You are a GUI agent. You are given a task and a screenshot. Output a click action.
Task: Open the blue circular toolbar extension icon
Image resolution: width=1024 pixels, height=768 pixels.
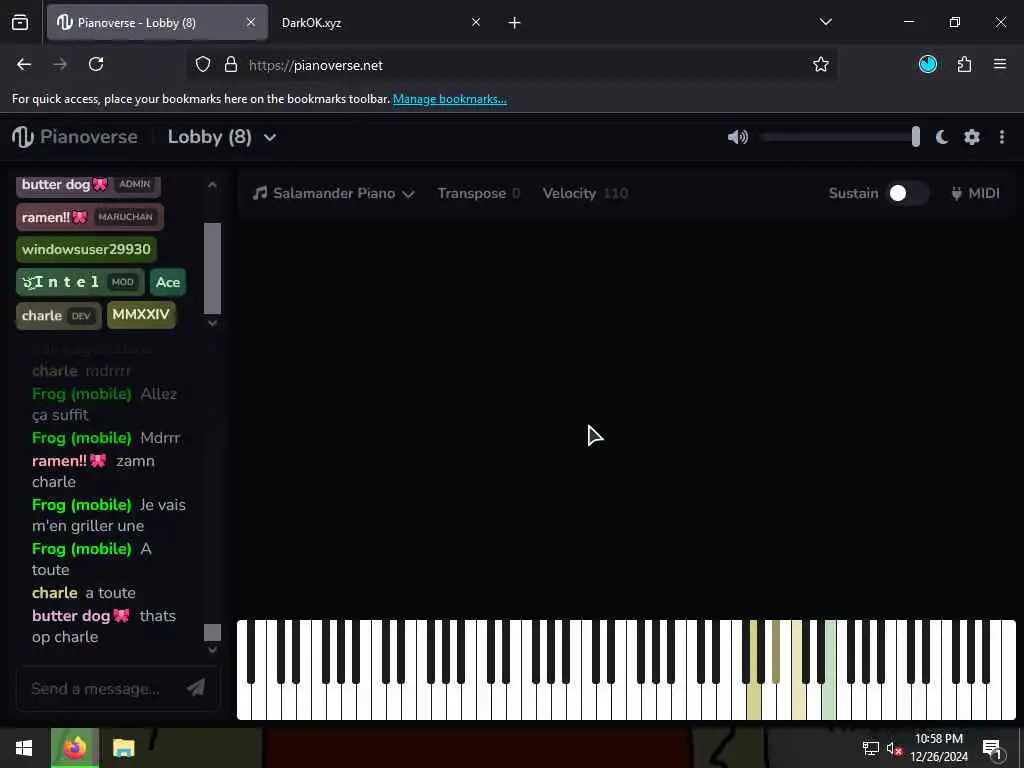(x=928, y=64)
